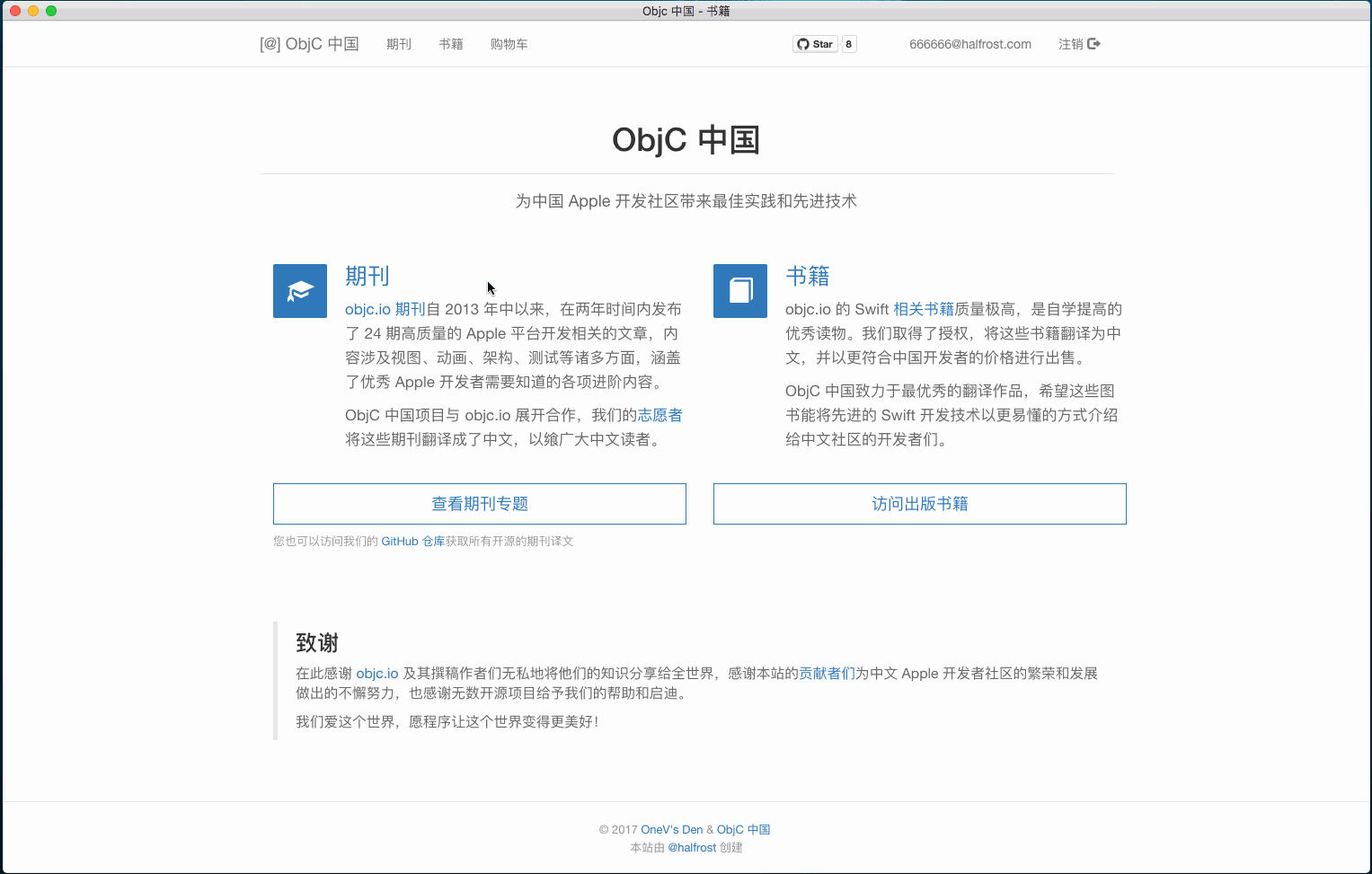Open 期刊 in the top navigation bar
1372x874 pixels.
399,44
